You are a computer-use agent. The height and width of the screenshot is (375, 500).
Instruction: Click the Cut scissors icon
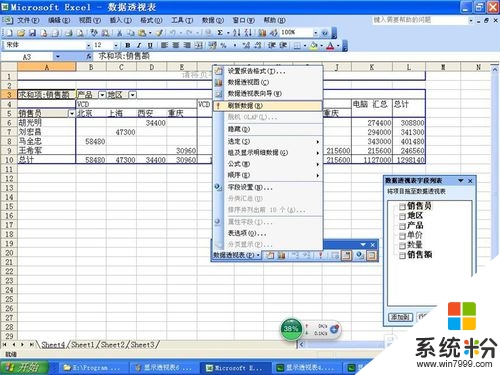coord(119,33)
